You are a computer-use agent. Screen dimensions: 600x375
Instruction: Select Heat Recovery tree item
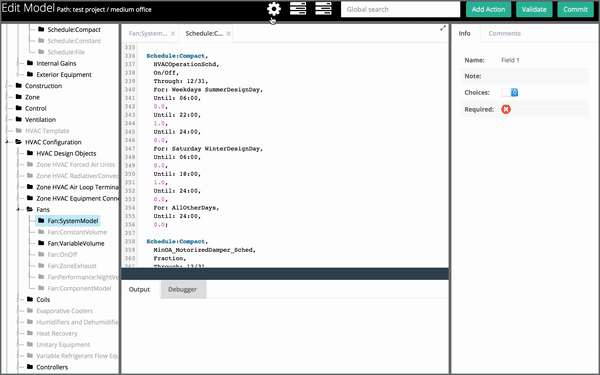click(57, 333)
